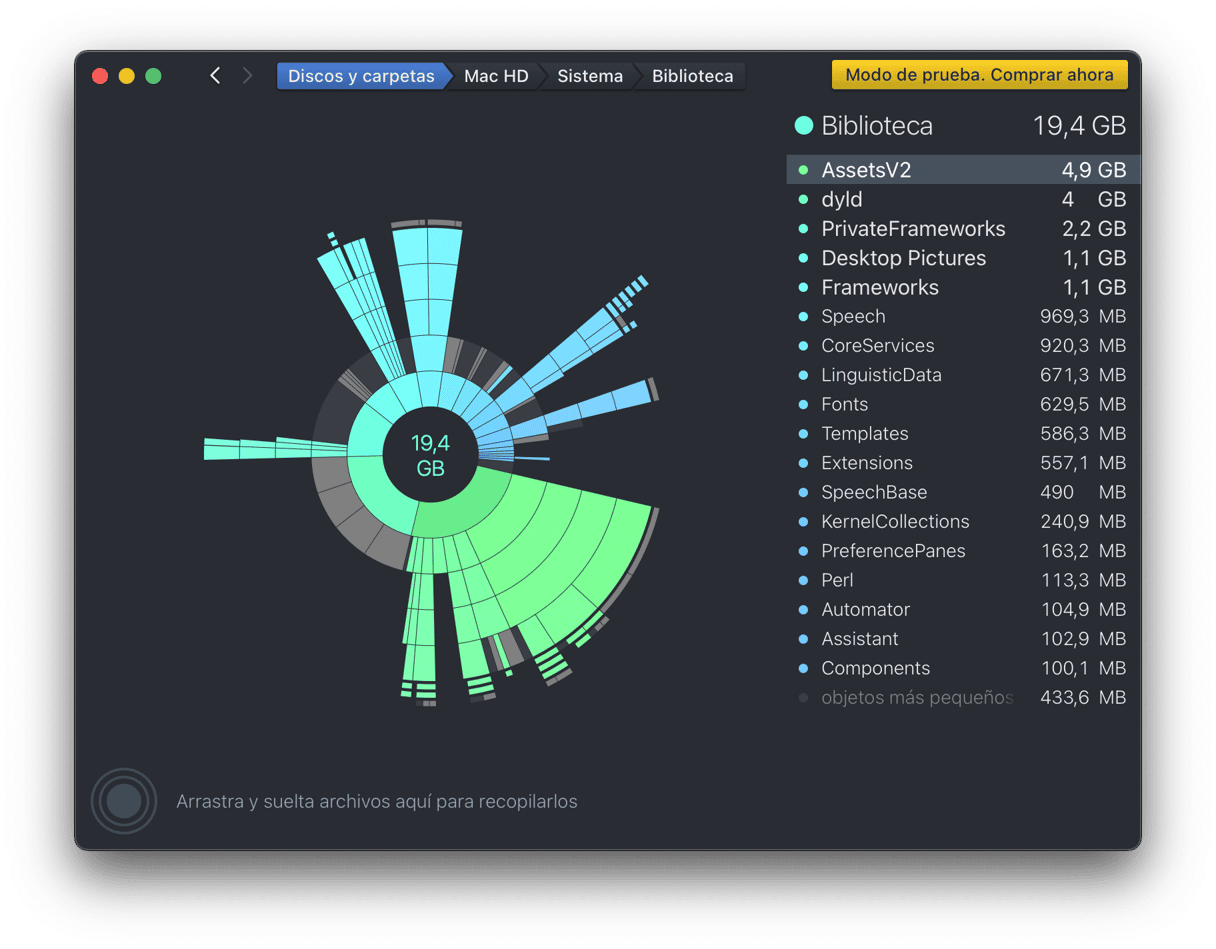Image resolution: width=1216 pixels, height=949 pixels.
Task: Close the window with red button
Action: [100, 76]
